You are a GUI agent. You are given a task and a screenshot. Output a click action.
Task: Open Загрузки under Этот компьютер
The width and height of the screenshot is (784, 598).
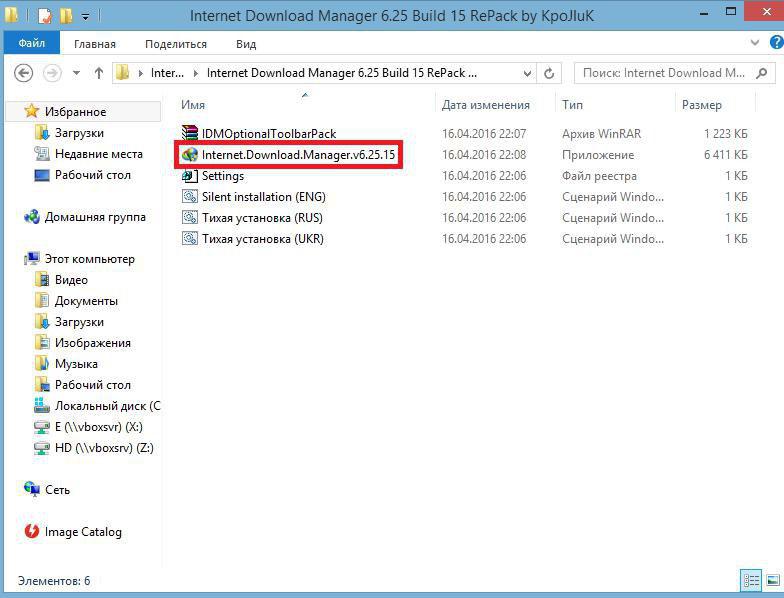point(79,322)
